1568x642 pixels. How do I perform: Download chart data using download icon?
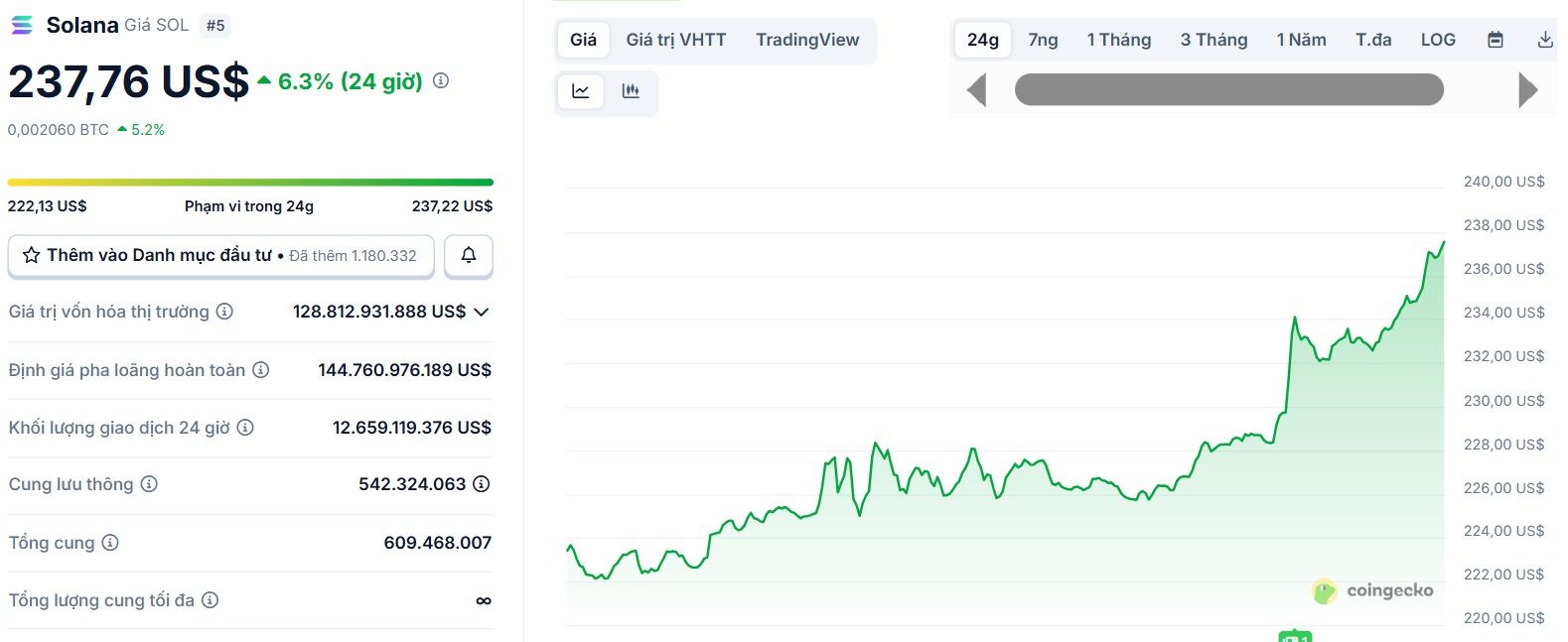coord(1545,40)
